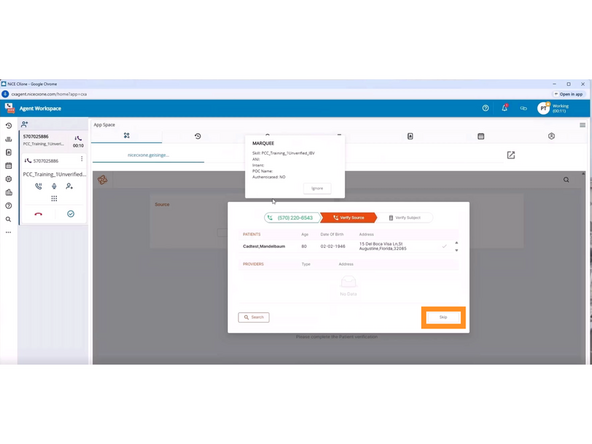This screenshot has width=592, height=444.
Task: Select the nicecxone.geisinger tab
Action: [x=148, y=155]
